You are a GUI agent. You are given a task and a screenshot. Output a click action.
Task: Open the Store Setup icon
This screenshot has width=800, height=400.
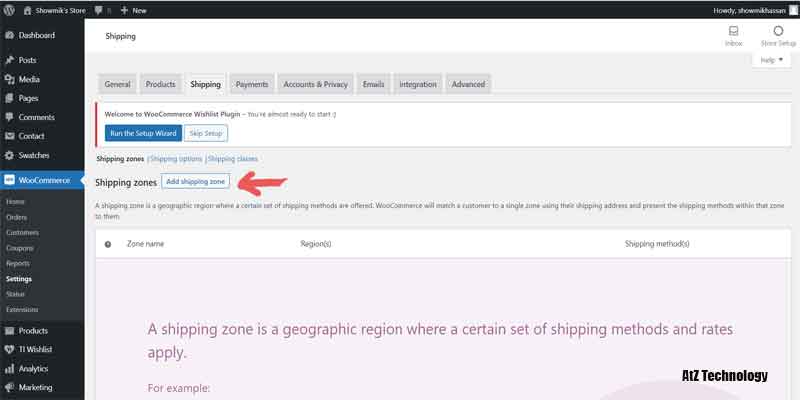[777, 36]
